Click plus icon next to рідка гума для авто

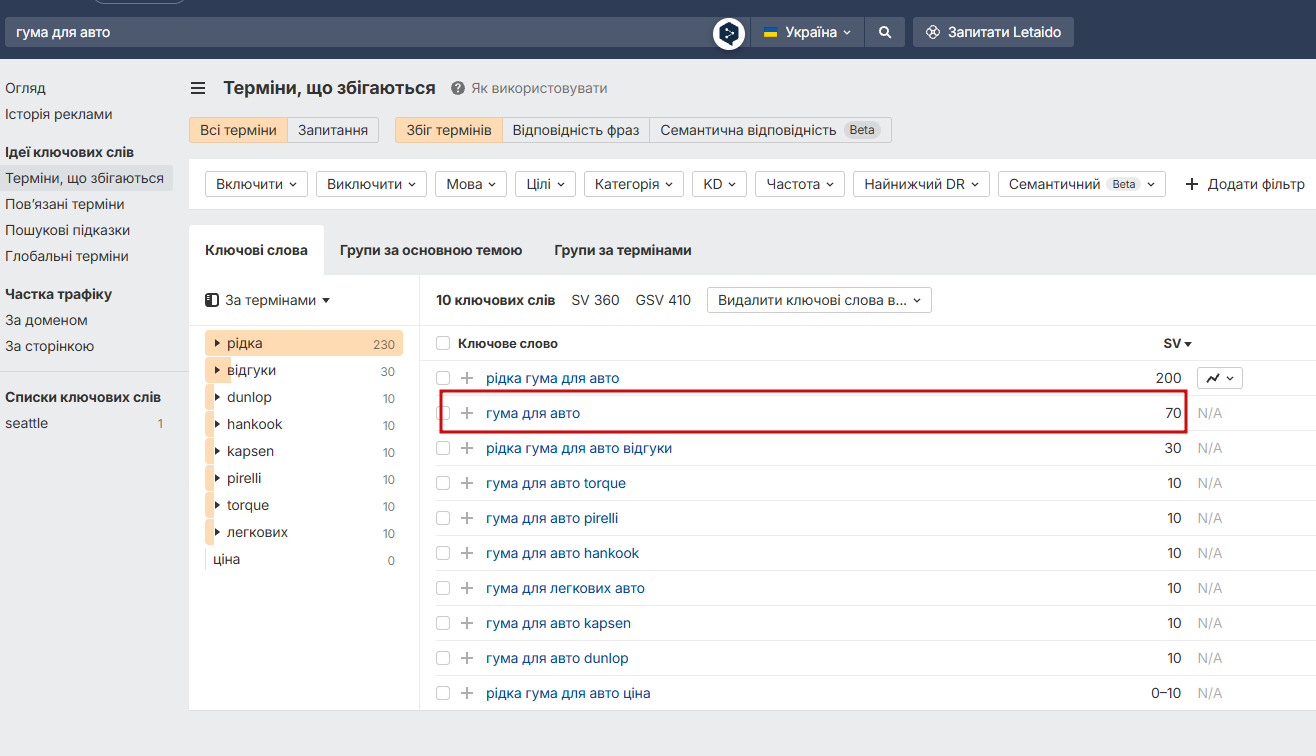point(467,378)
